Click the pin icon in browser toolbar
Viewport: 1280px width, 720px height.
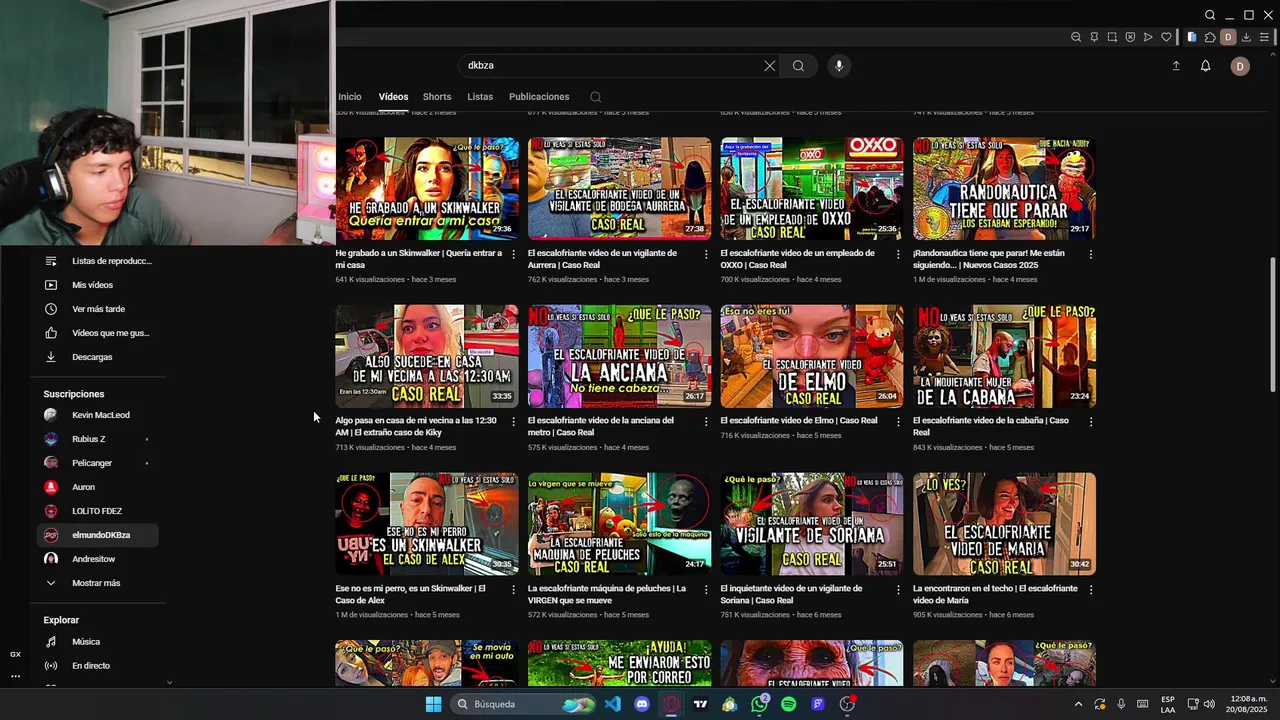[1094, 37]
